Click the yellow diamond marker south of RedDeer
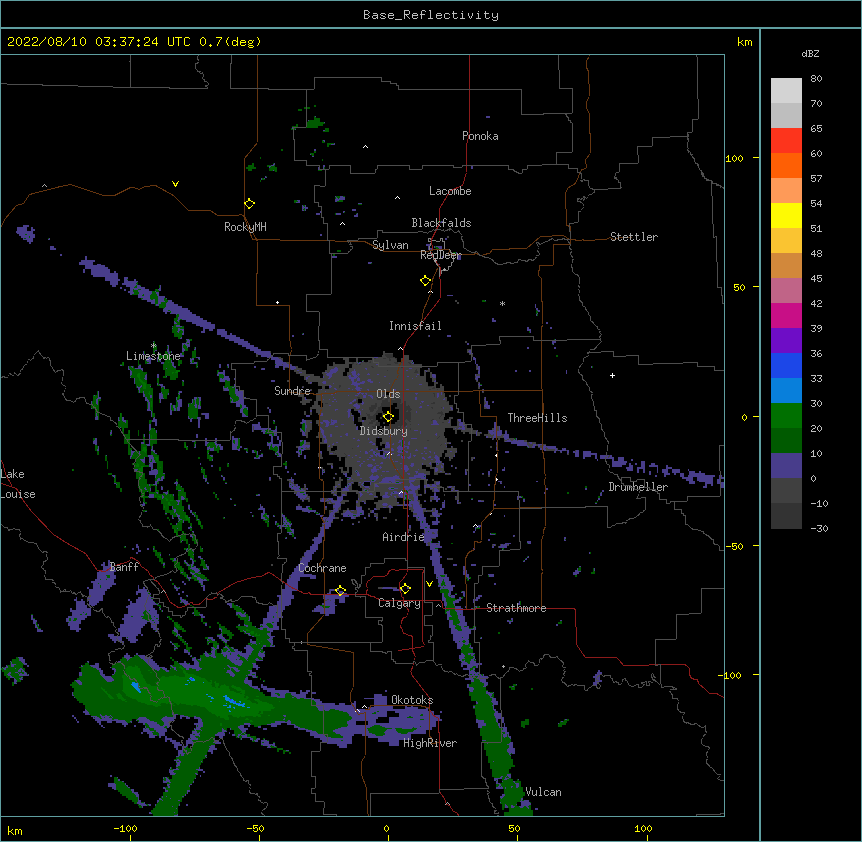Screen dimensions: 862x842 coord(425,281)
